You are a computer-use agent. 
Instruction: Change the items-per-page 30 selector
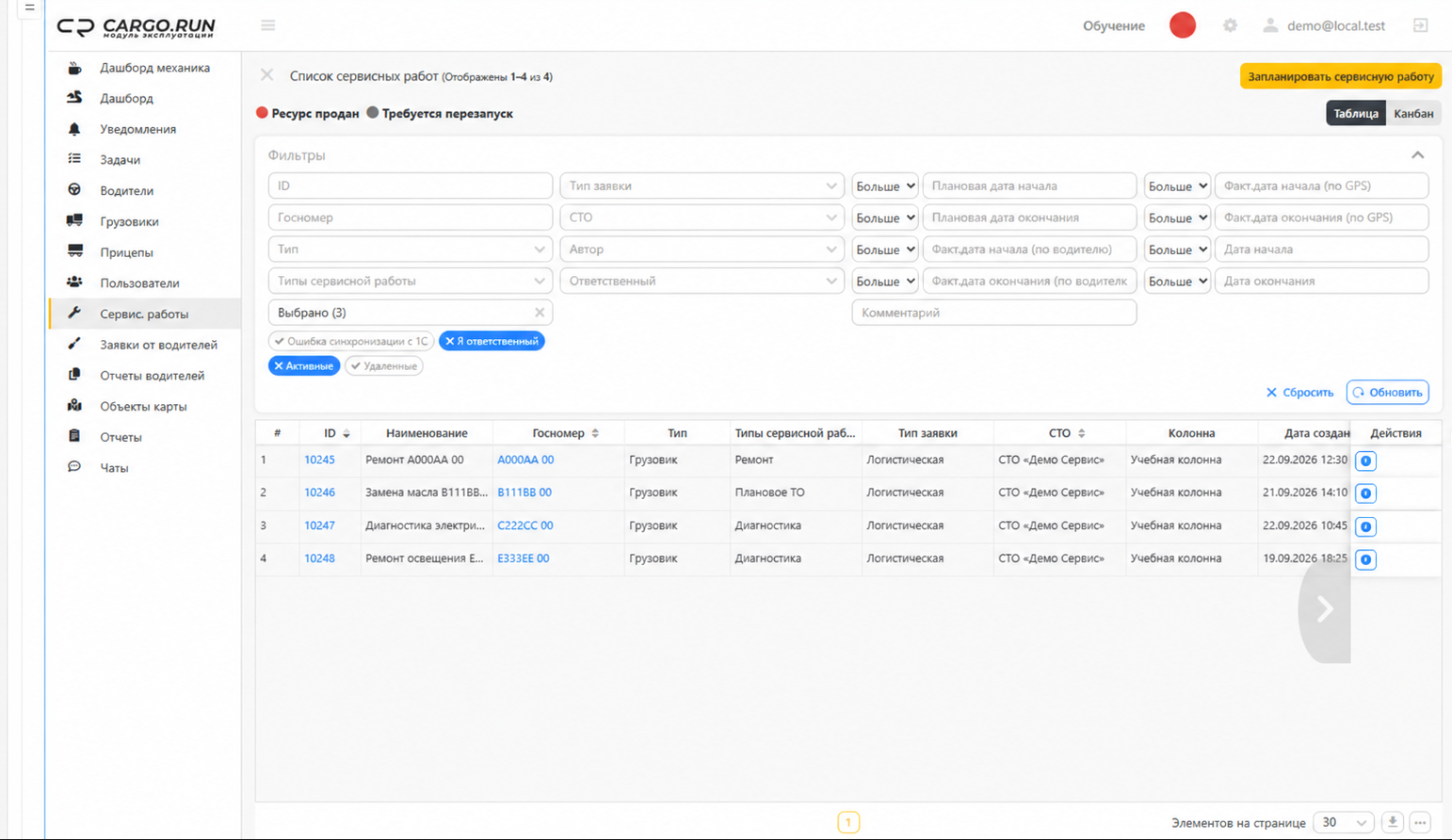[1344, 822]
